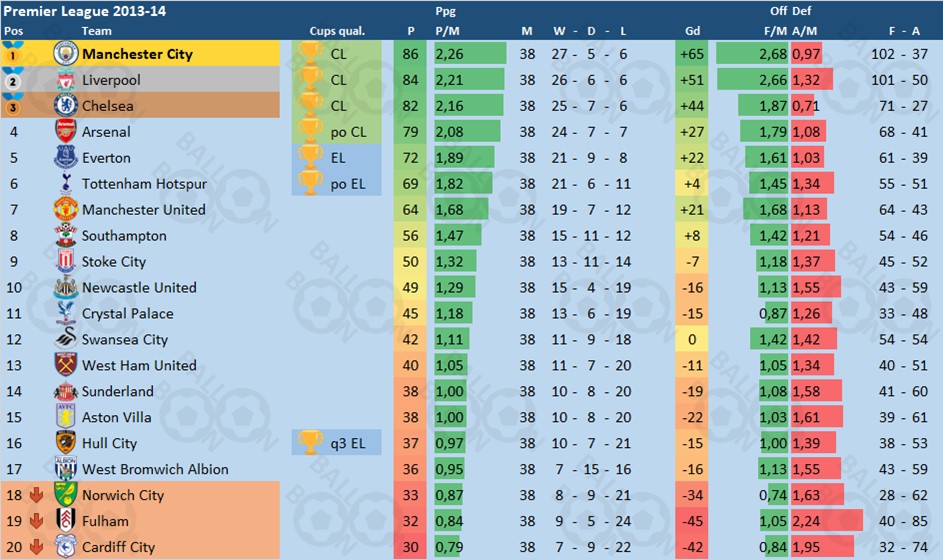The width and height of the screenshot is (943, 560).
Task: Click the Crystal Palace team name
Action: [127, 314]
